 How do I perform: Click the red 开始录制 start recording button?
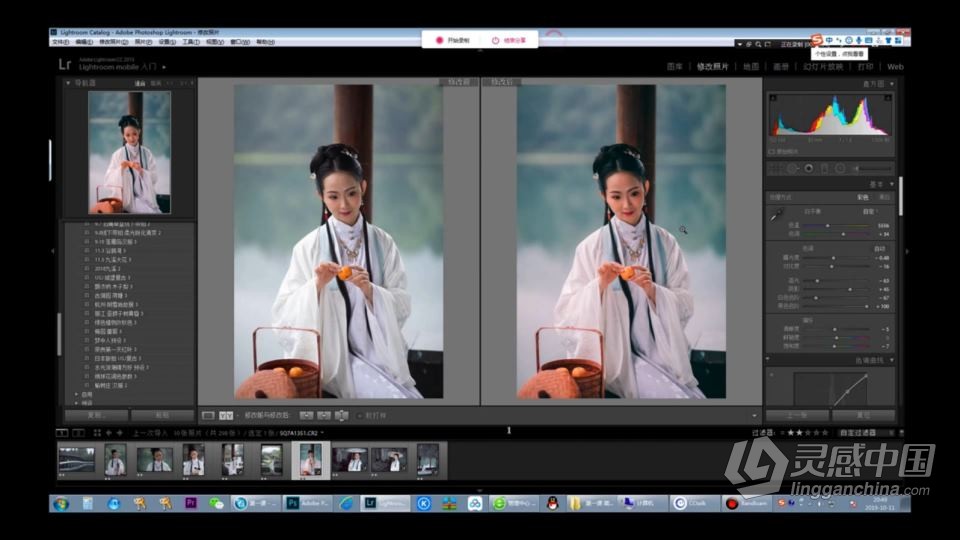pos(454,40)
